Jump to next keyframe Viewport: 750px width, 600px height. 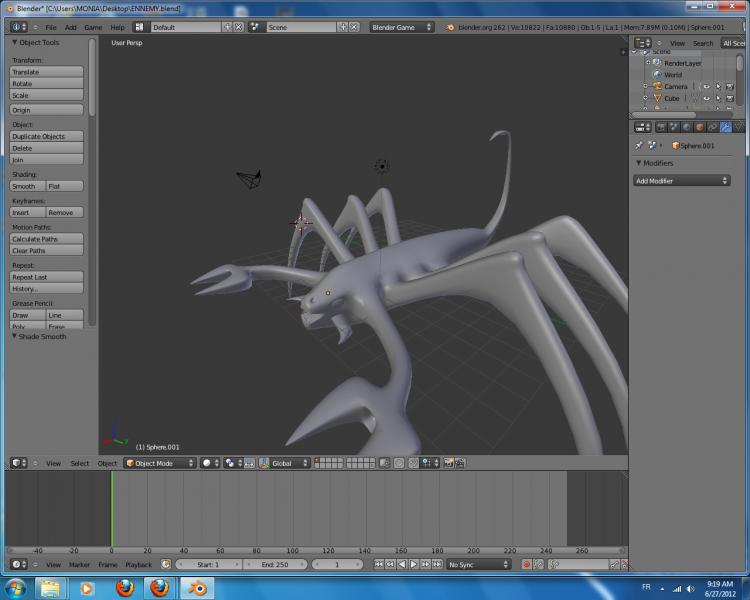click(425, 565)
